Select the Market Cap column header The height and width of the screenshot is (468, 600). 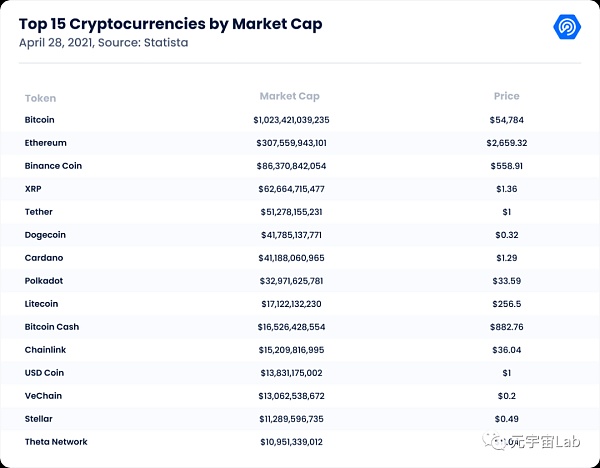click(289, 97)
